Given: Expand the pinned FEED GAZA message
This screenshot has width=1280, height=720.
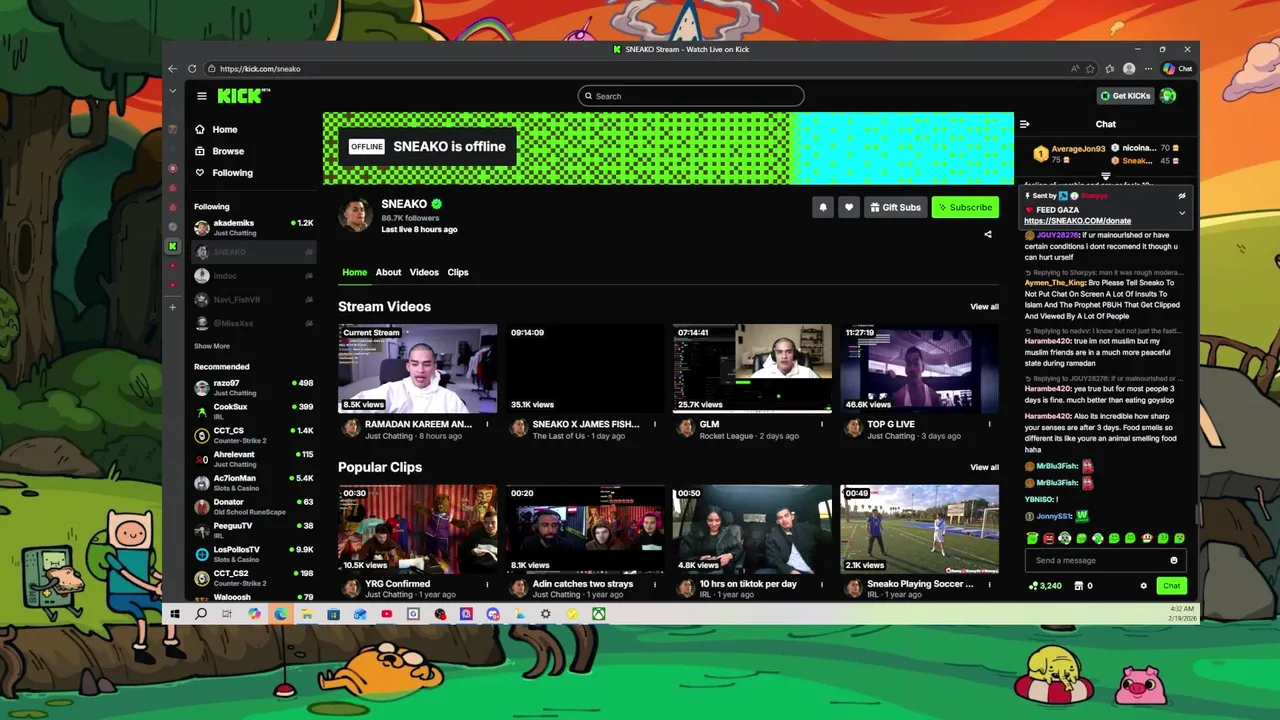Looking at the screenshot, I should coord(1181,213).
